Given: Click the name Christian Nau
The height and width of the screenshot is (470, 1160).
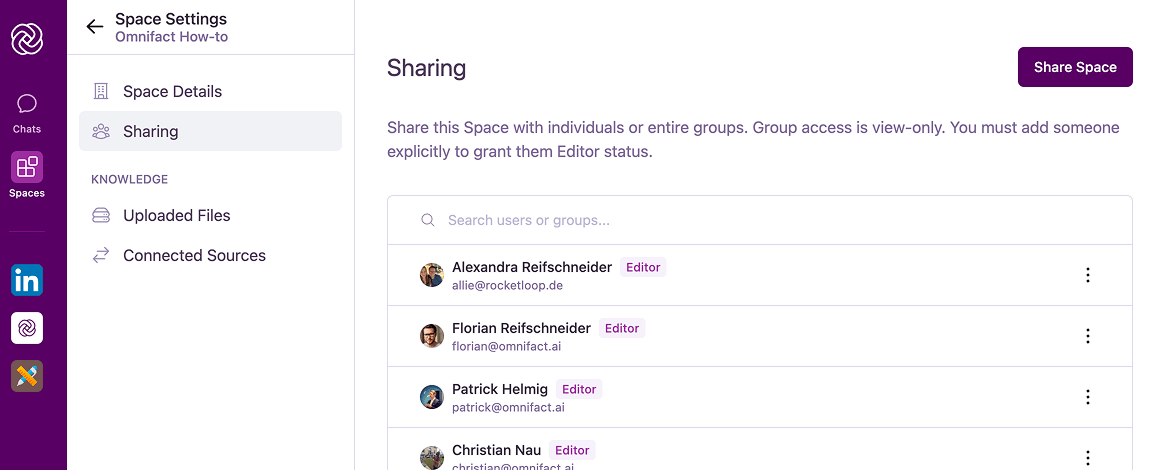Looking at the screenshot, I should coord(496,449).
